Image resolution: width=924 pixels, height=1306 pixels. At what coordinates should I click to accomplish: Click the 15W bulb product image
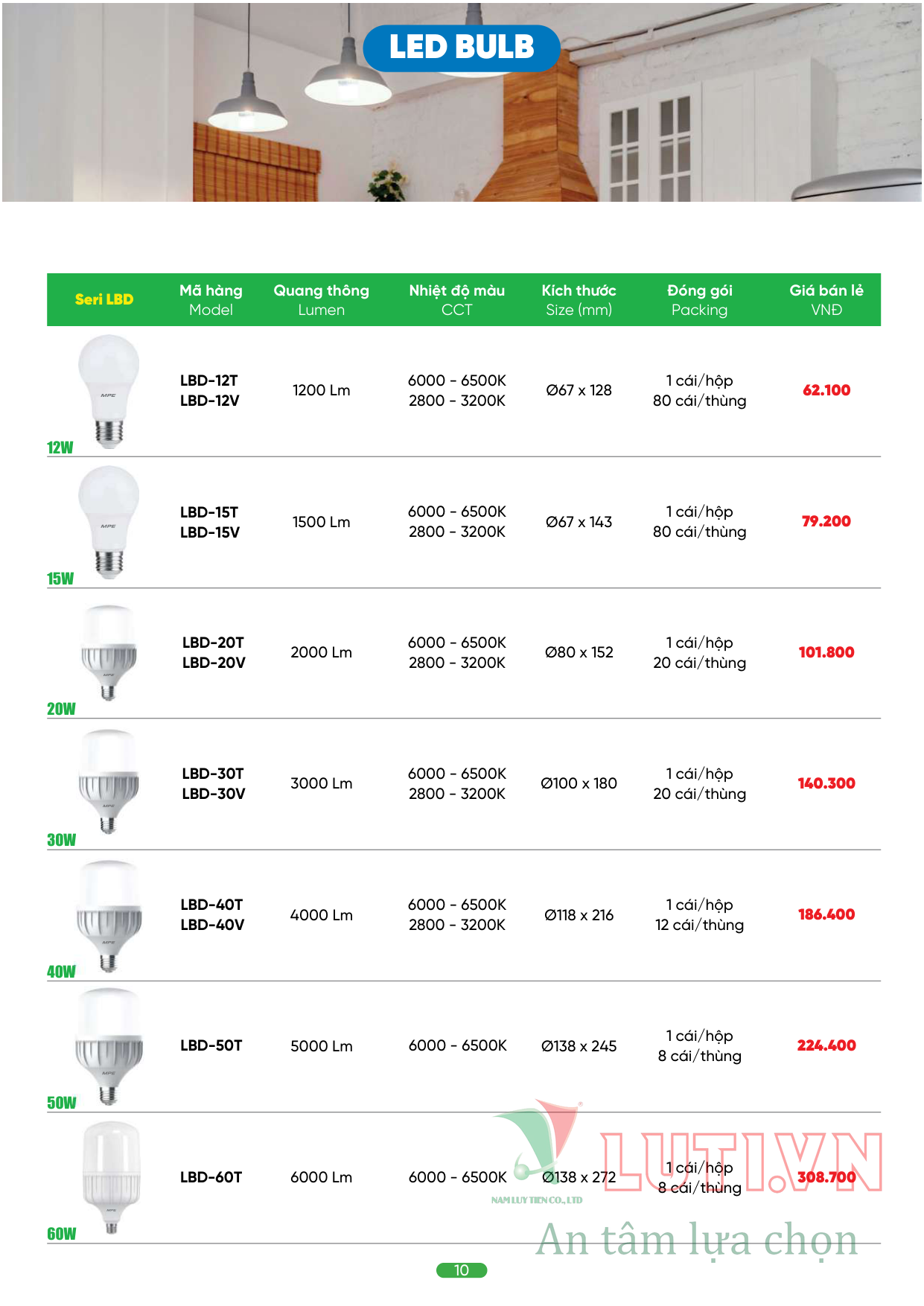tap(109, 522)
